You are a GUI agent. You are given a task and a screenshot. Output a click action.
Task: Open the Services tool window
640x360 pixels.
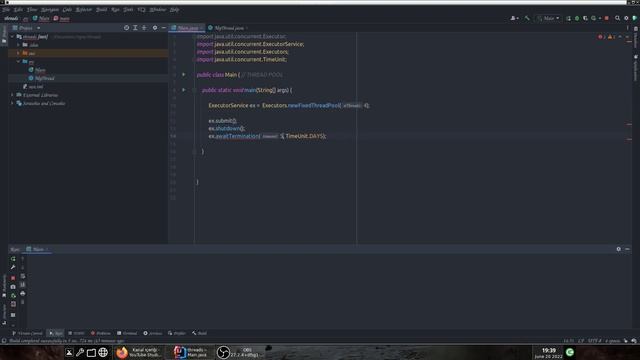point(153,333)
